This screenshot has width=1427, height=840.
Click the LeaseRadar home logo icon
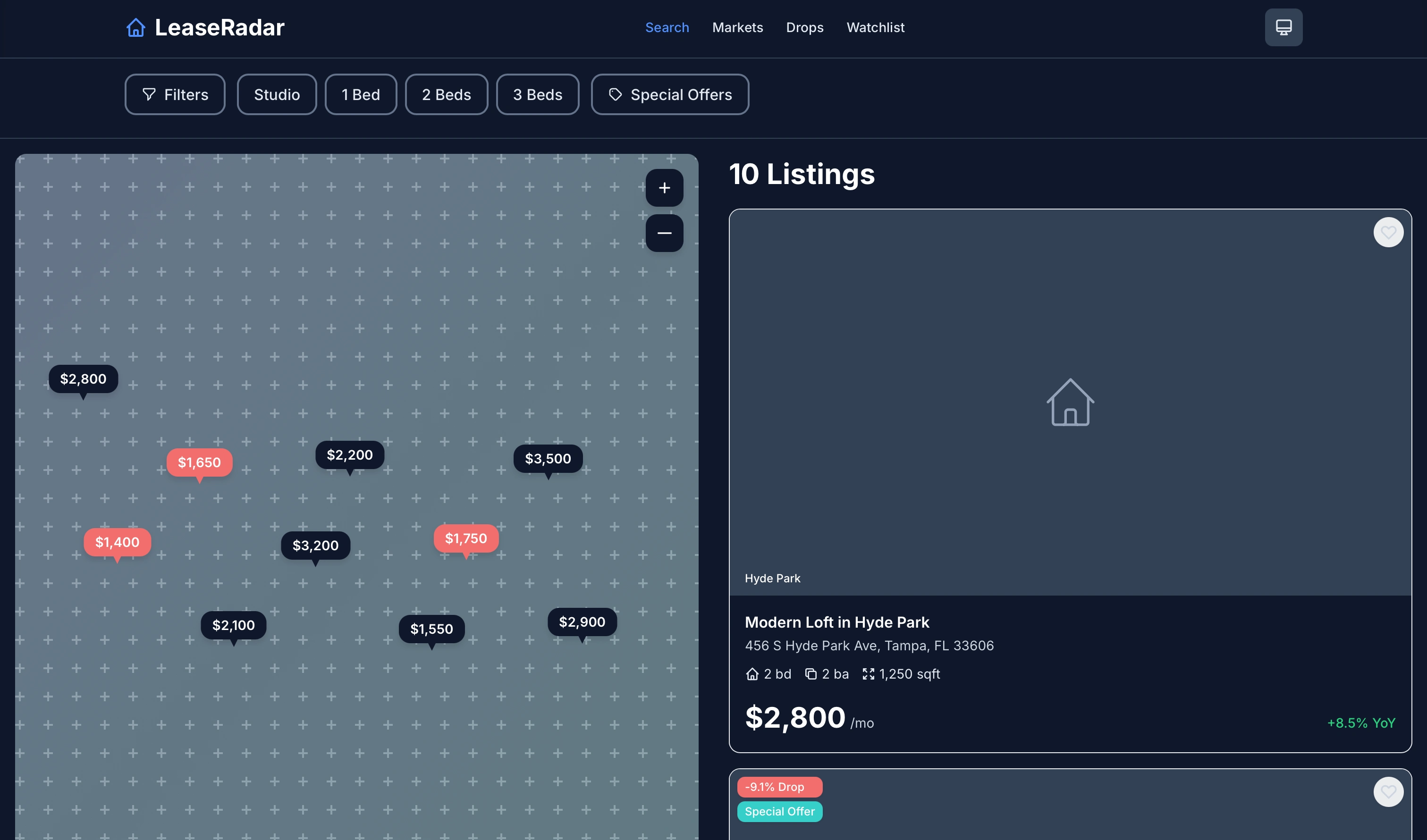(x=136, y=27)
